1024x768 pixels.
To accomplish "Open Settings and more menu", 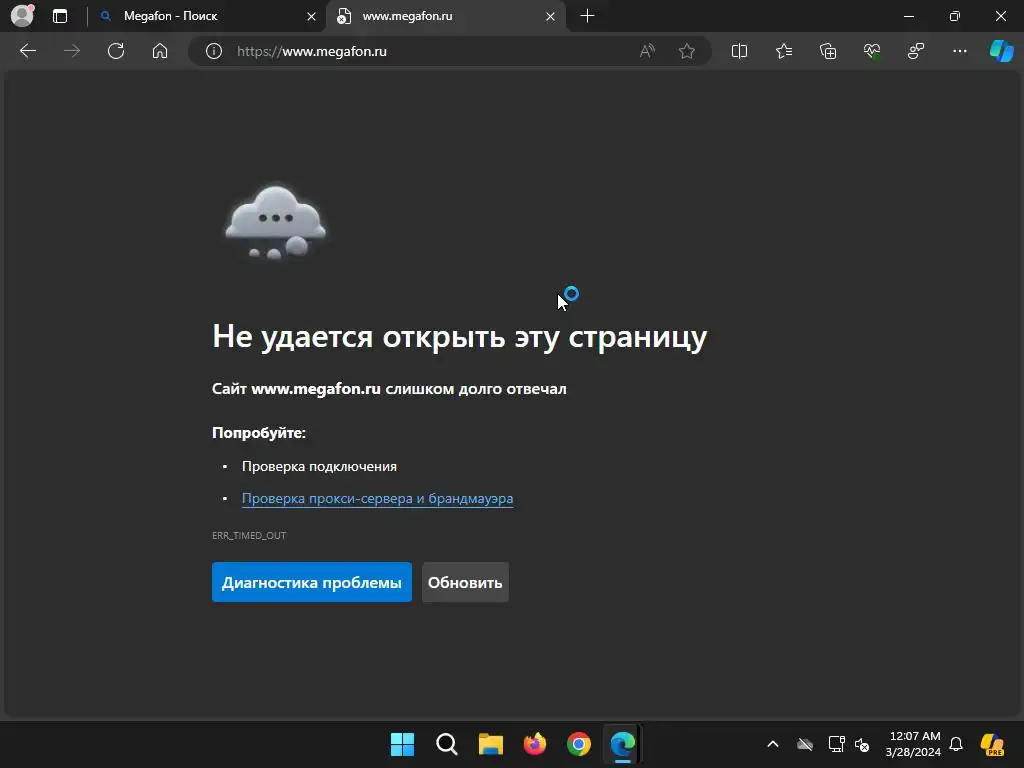I will [959, 51].
